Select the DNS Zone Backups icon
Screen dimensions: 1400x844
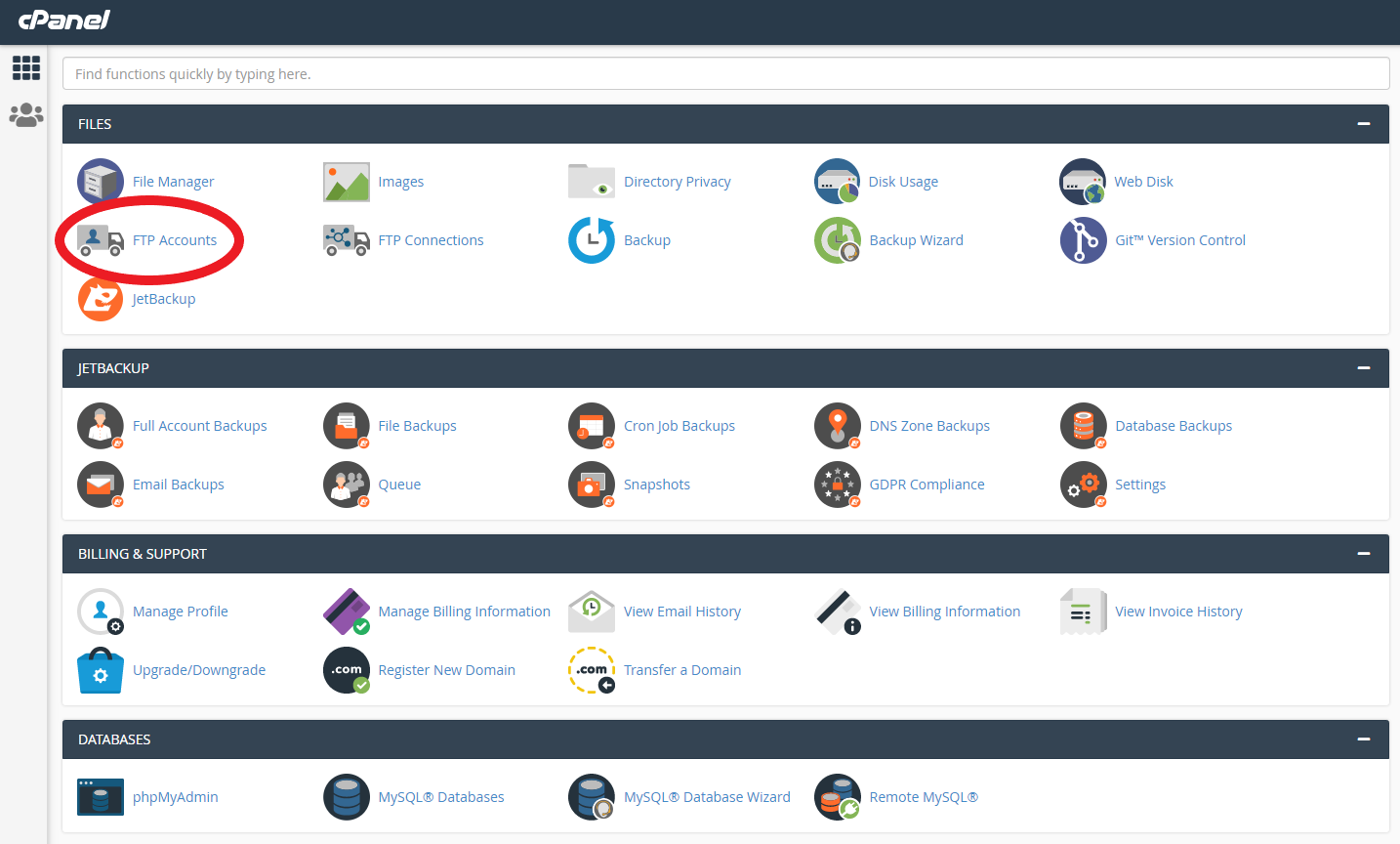coord(837,425)
